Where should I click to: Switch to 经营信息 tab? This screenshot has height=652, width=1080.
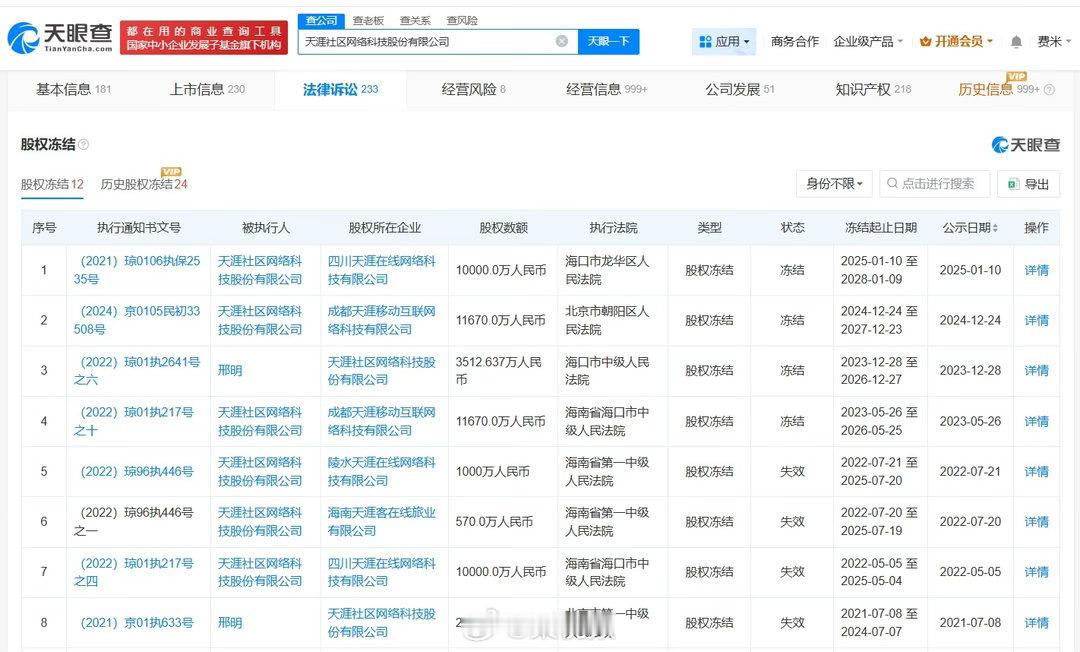607,90
